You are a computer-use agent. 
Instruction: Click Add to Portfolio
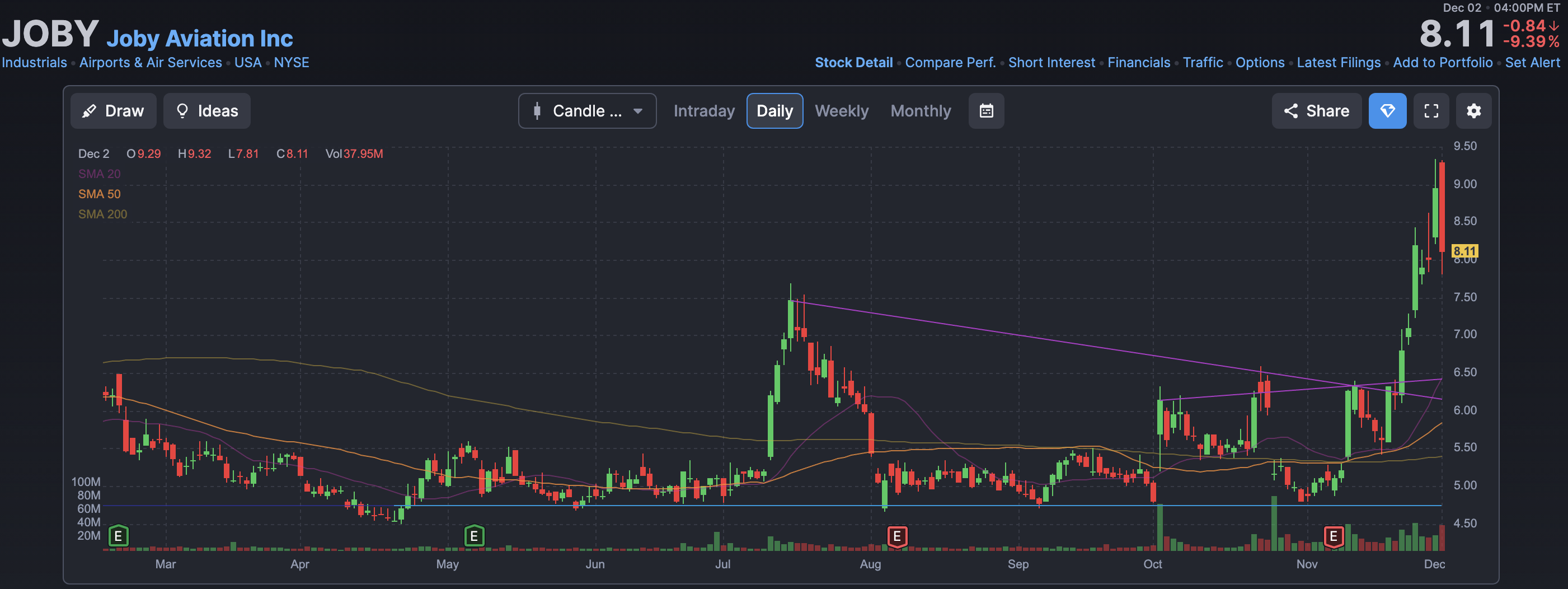(1443, 63)
